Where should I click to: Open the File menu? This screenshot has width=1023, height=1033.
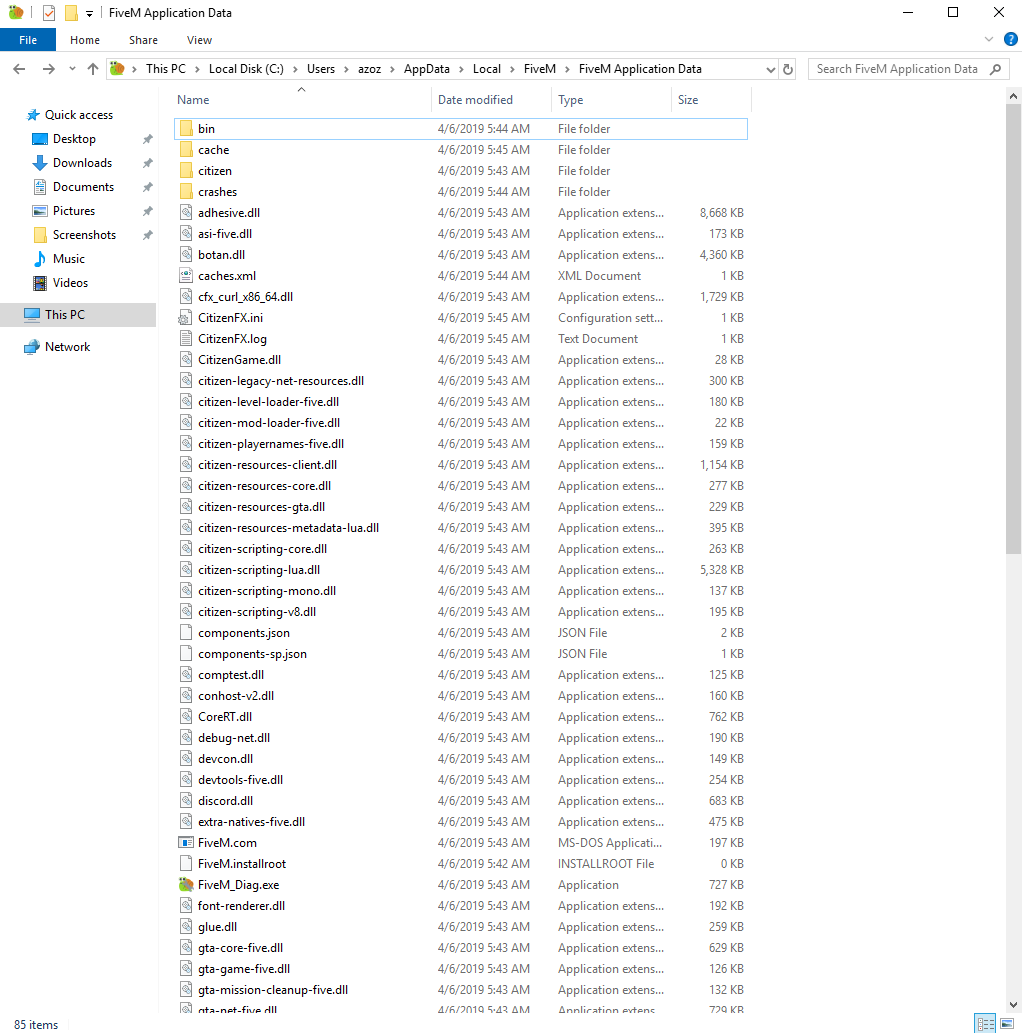[x=28, y=40]
